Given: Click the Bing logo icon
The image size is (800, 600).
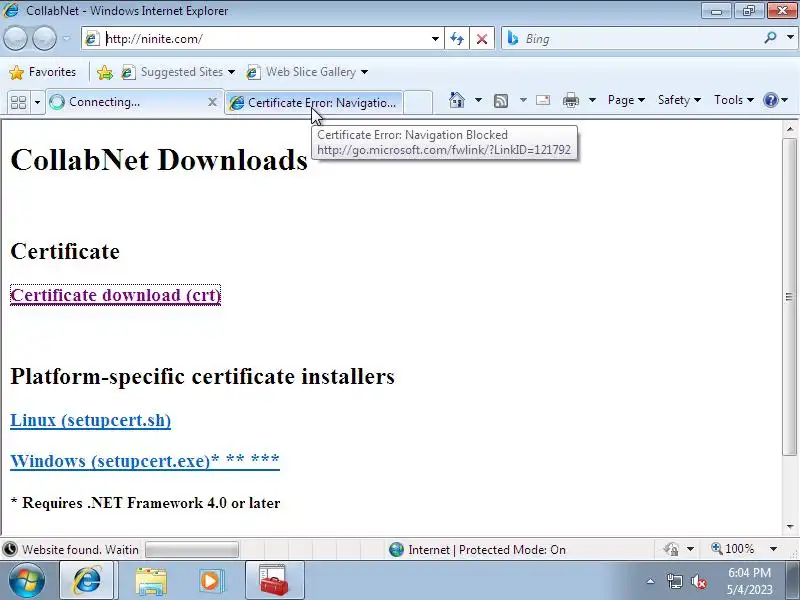Looking at the screenshot, I should click(x=513, y=38).
